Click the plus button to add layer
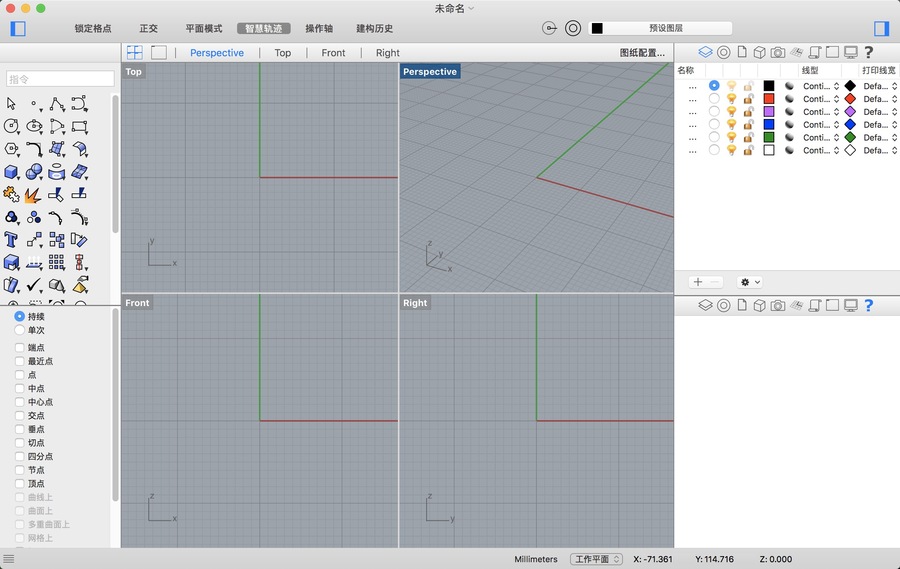The image size is (900, 569). 698,282
